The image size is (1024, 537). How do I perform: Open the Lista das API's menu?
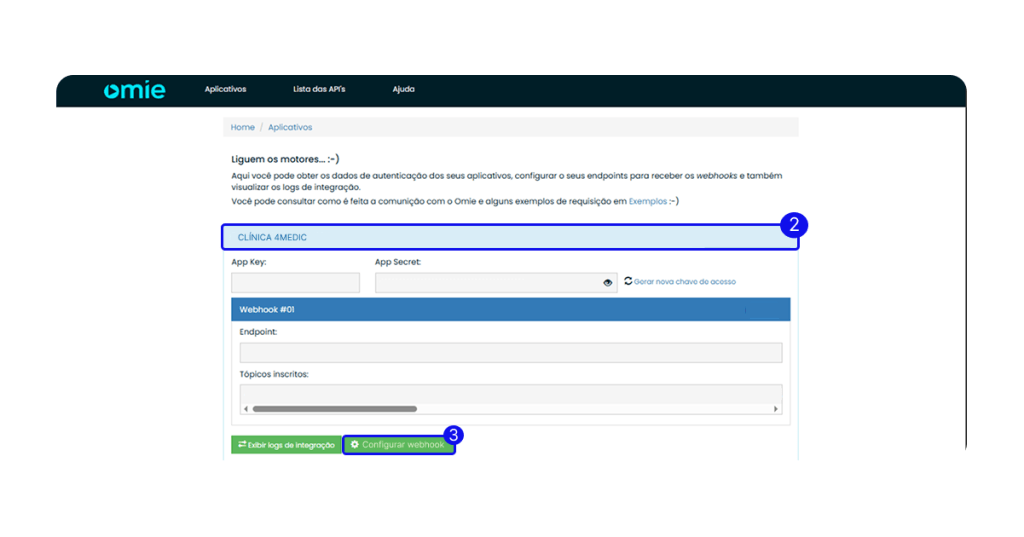click(319, 89)
